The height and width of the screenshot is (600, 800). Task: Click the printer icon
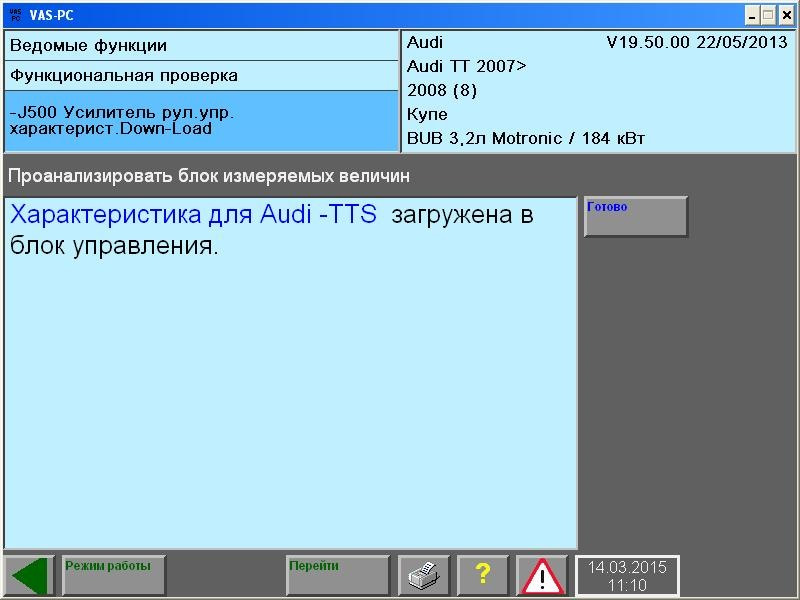click(x=422, y=575)
